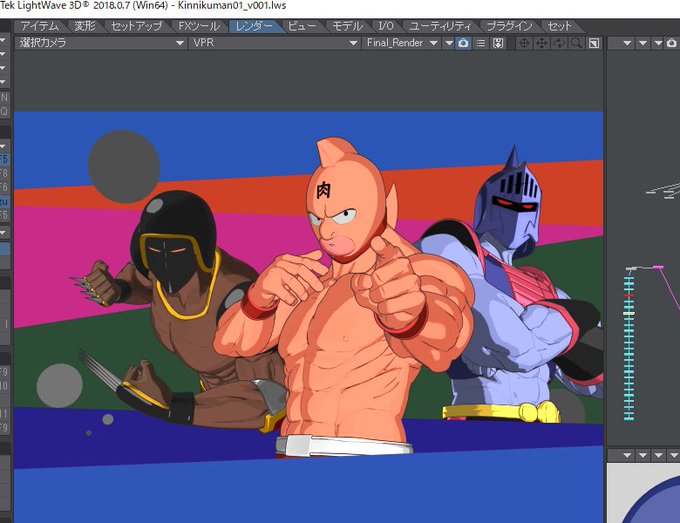Open first dropdown arrow in right viewport header
680x523 pixels.
coord(627,43)
